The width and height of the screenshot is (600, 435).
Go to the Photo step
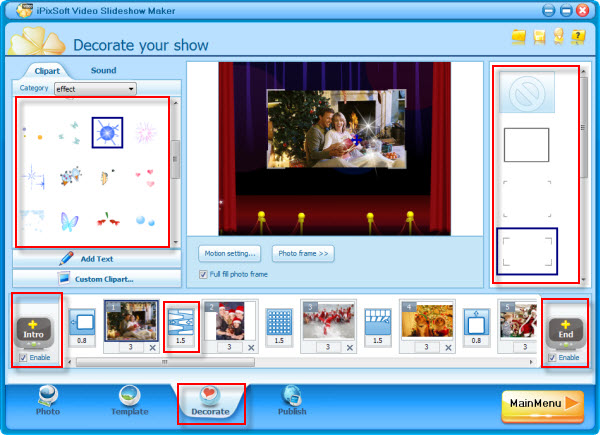(x=48, y=401)
